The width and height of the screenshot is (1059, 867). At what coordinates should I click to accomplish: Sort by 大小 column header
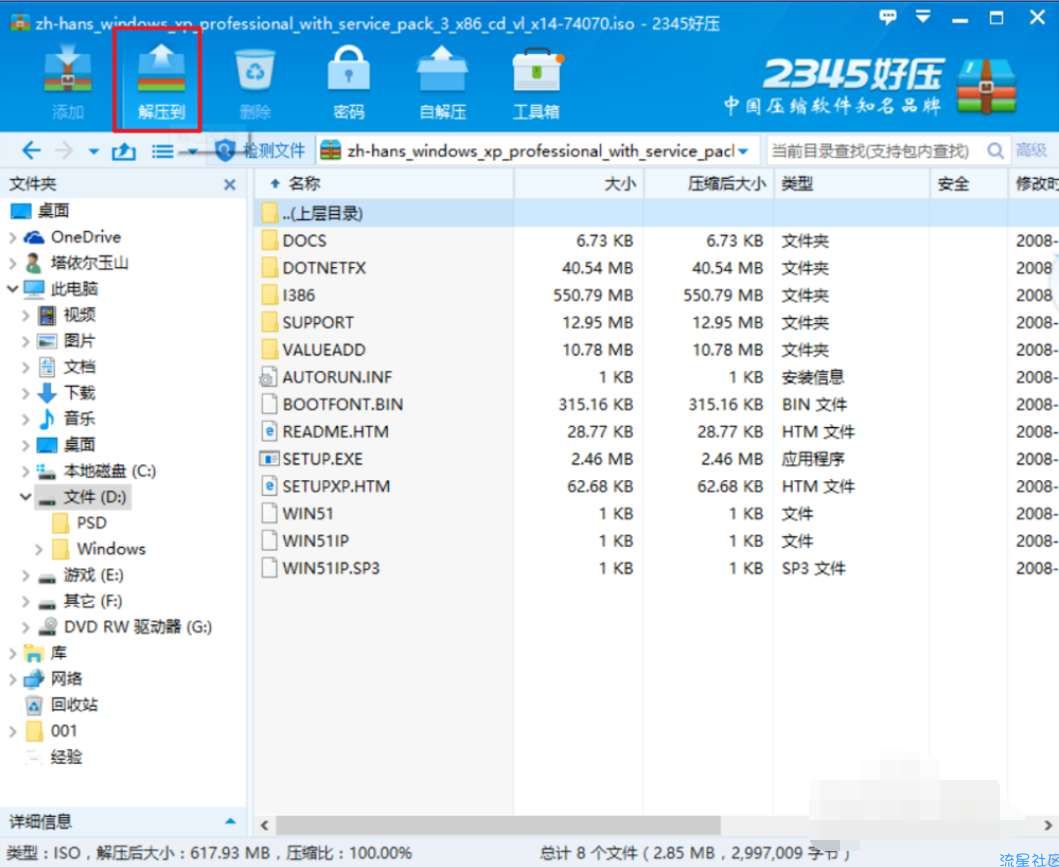(579, 184)
